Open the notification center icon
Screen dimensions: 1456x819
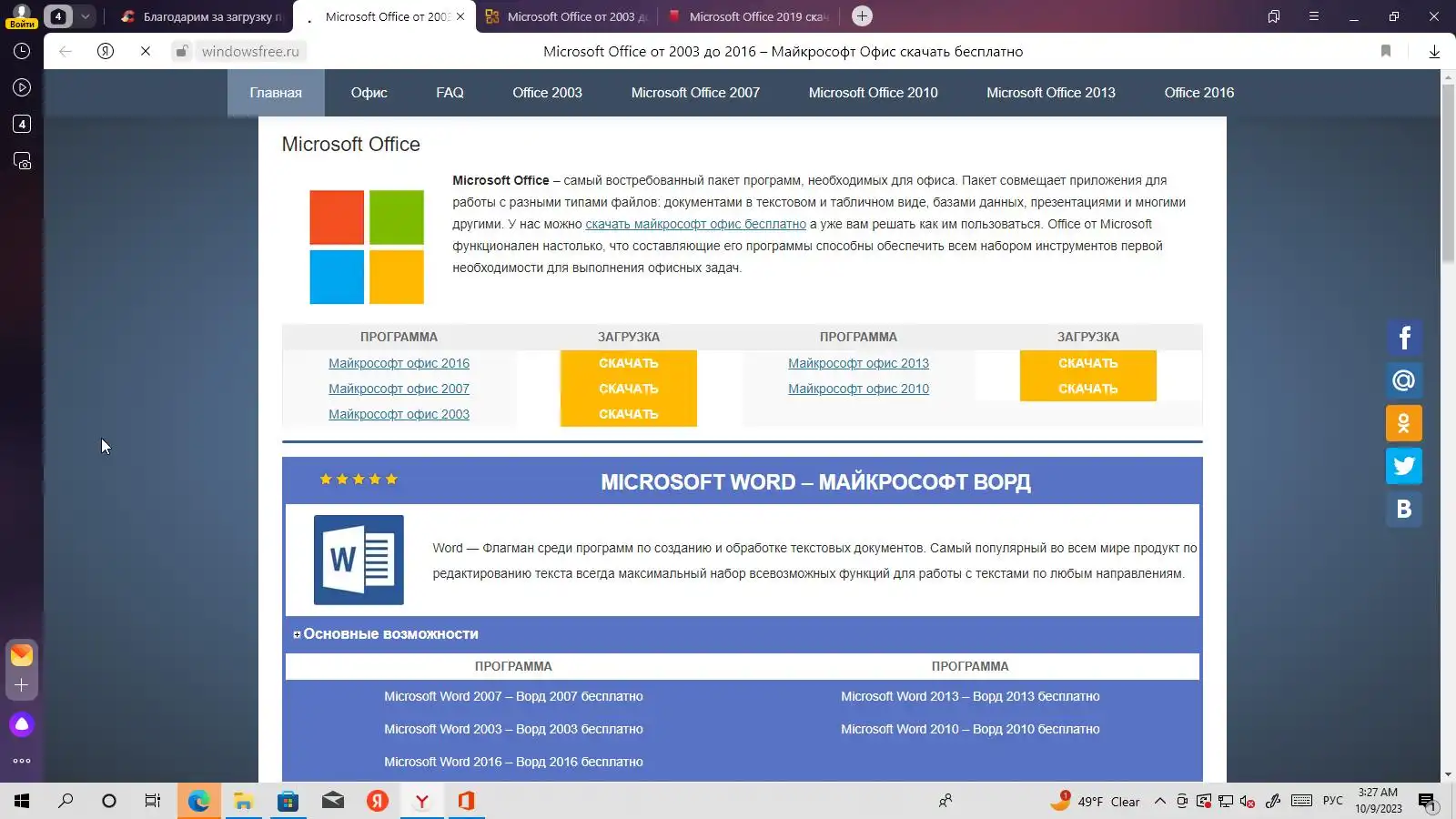[x=1427, y=802]
